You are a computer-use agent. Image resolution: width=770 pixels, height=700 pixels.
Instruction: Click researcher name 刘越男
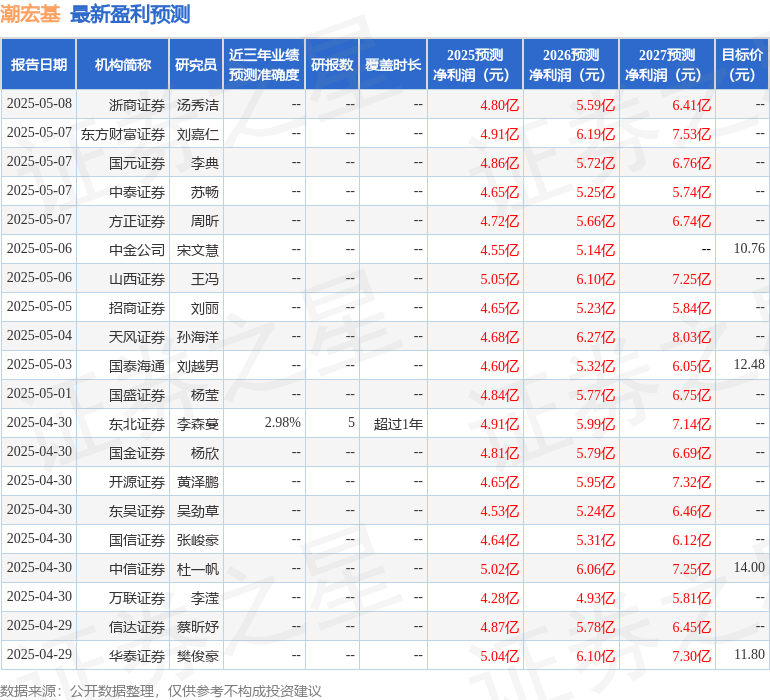tap(197, 366)
